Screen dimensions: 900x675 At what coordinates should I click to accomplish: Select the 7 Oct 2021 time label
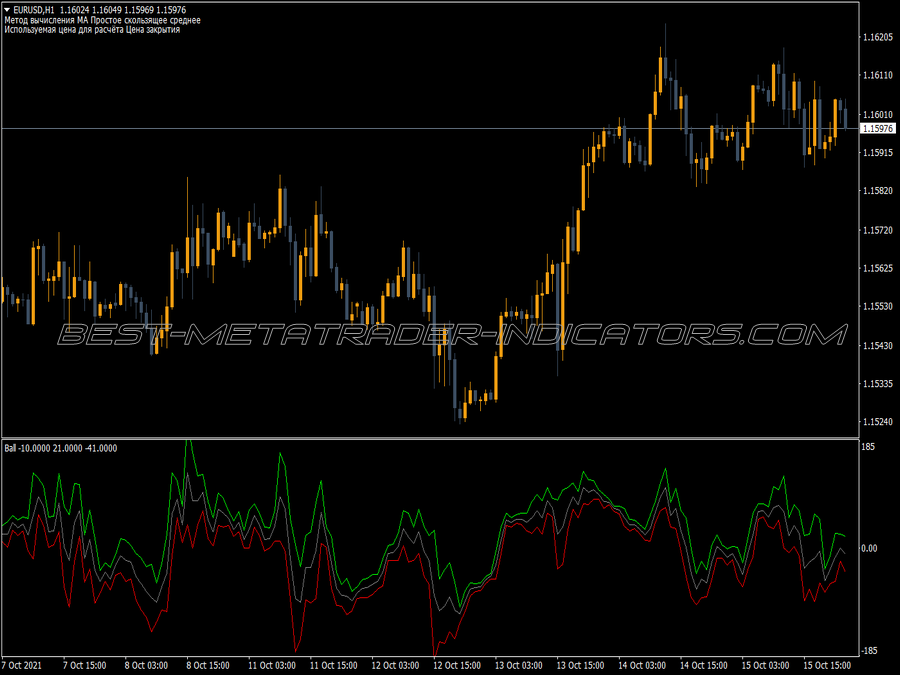(x=22, y=665)
